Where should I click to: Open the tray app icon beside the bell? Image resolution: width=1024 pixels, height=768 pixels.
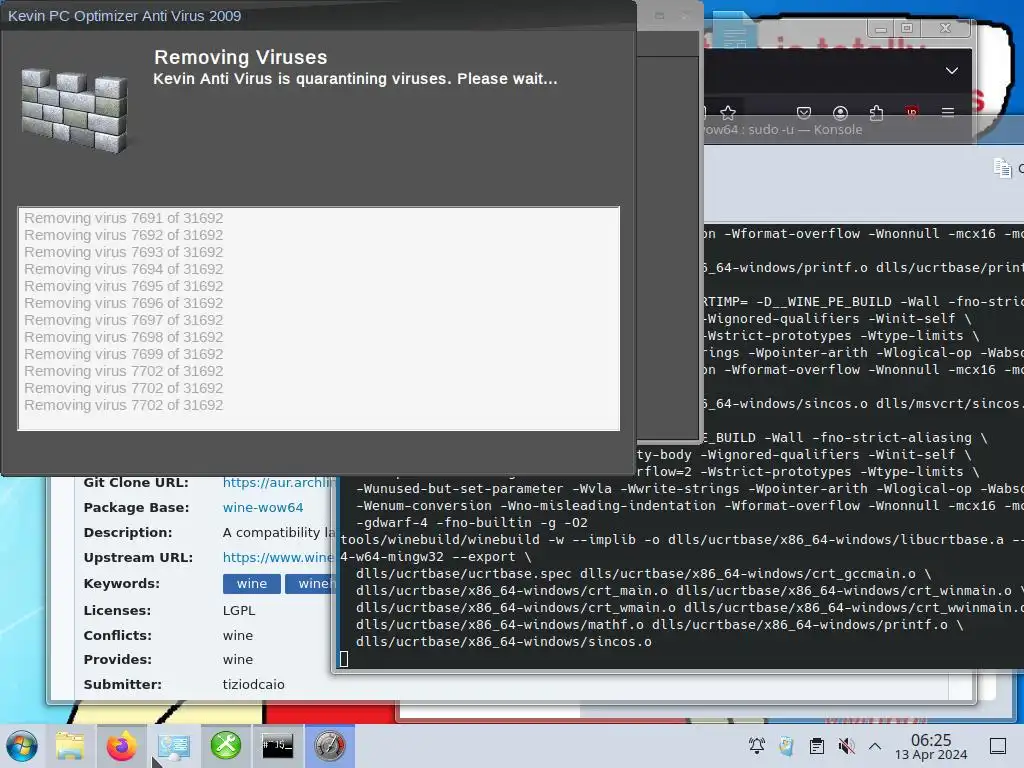tap(786, 746)
